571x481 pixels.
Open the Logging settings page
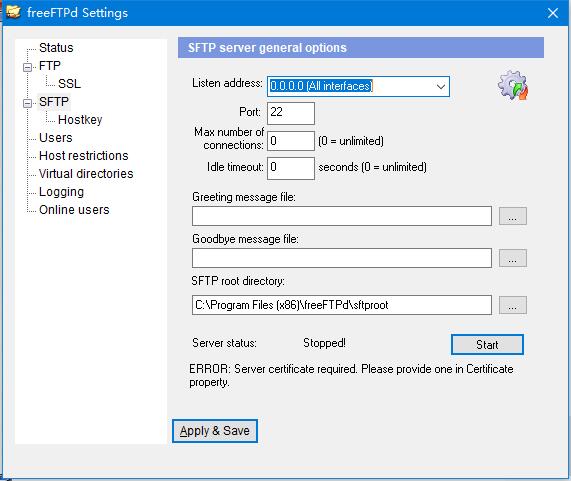click(61, 192)
